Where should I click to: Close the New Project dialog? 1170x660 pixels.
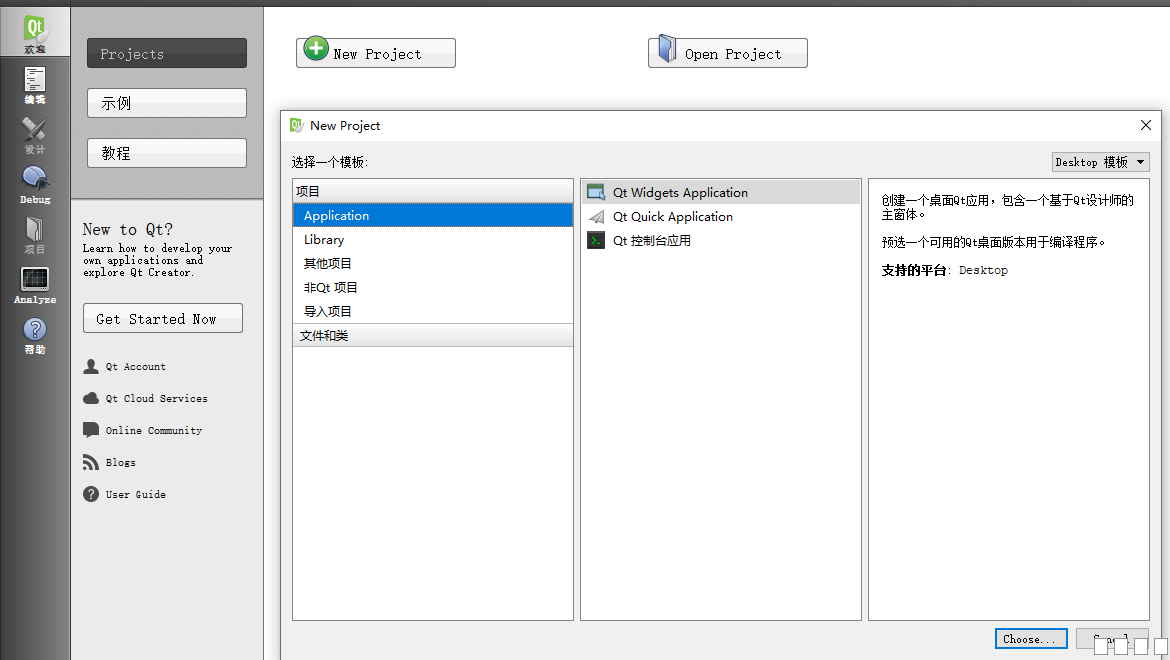tap(1146, 125)
